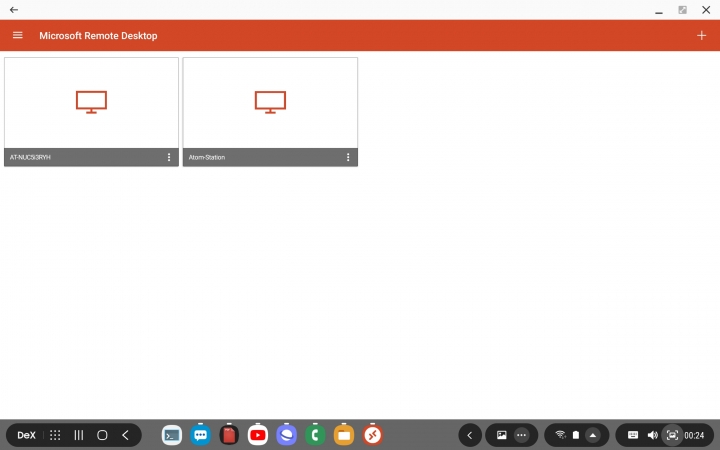Click the Wi-Fi status icon
The height and width of the screenshot is (450, 720).
560,435
